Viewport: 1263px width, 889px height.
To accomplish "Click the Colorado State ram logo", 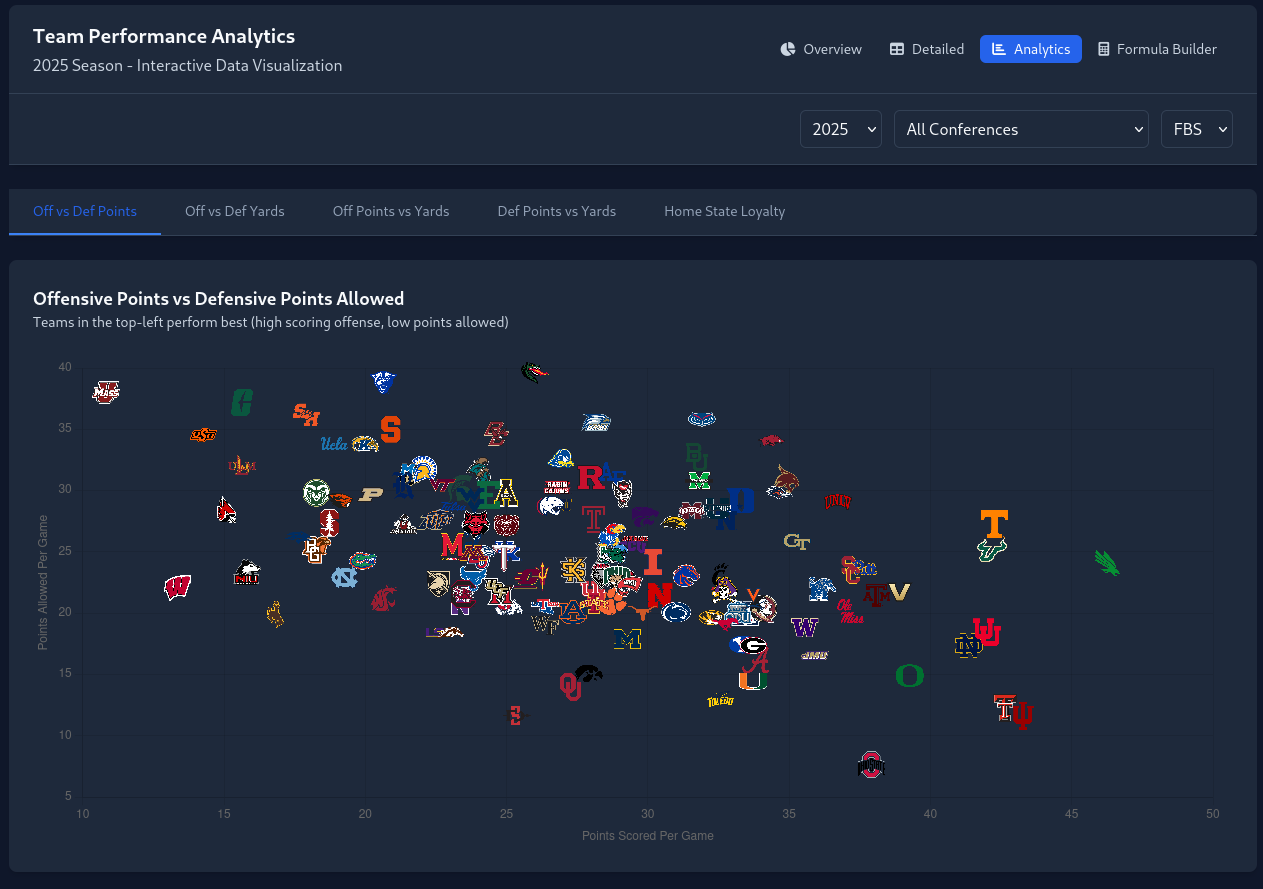I will pyautogui.click(x=316, y=493).
